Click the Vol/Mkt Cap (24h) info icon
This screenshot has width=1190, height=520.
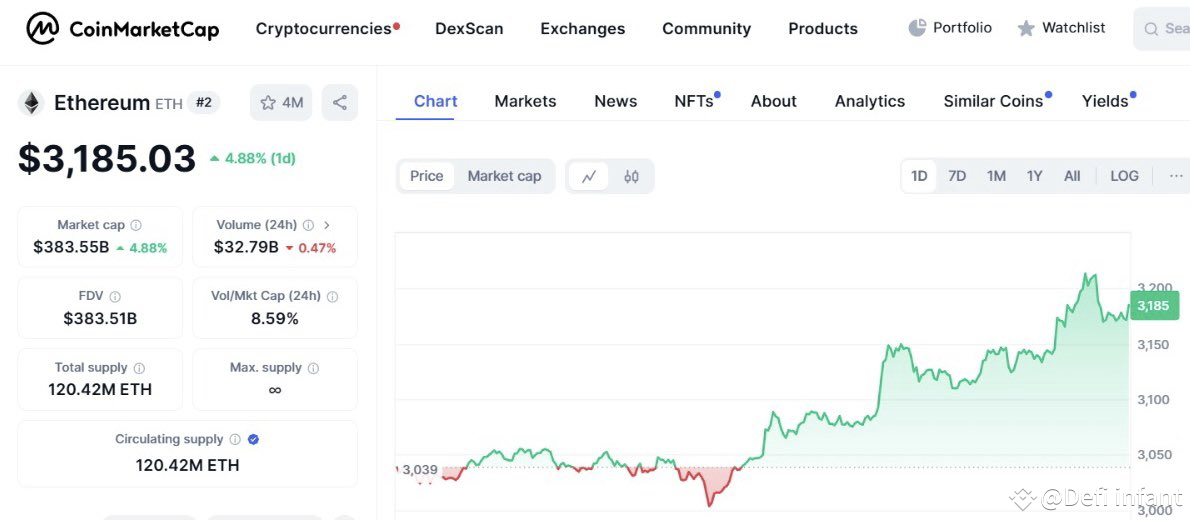pos(332,296)
